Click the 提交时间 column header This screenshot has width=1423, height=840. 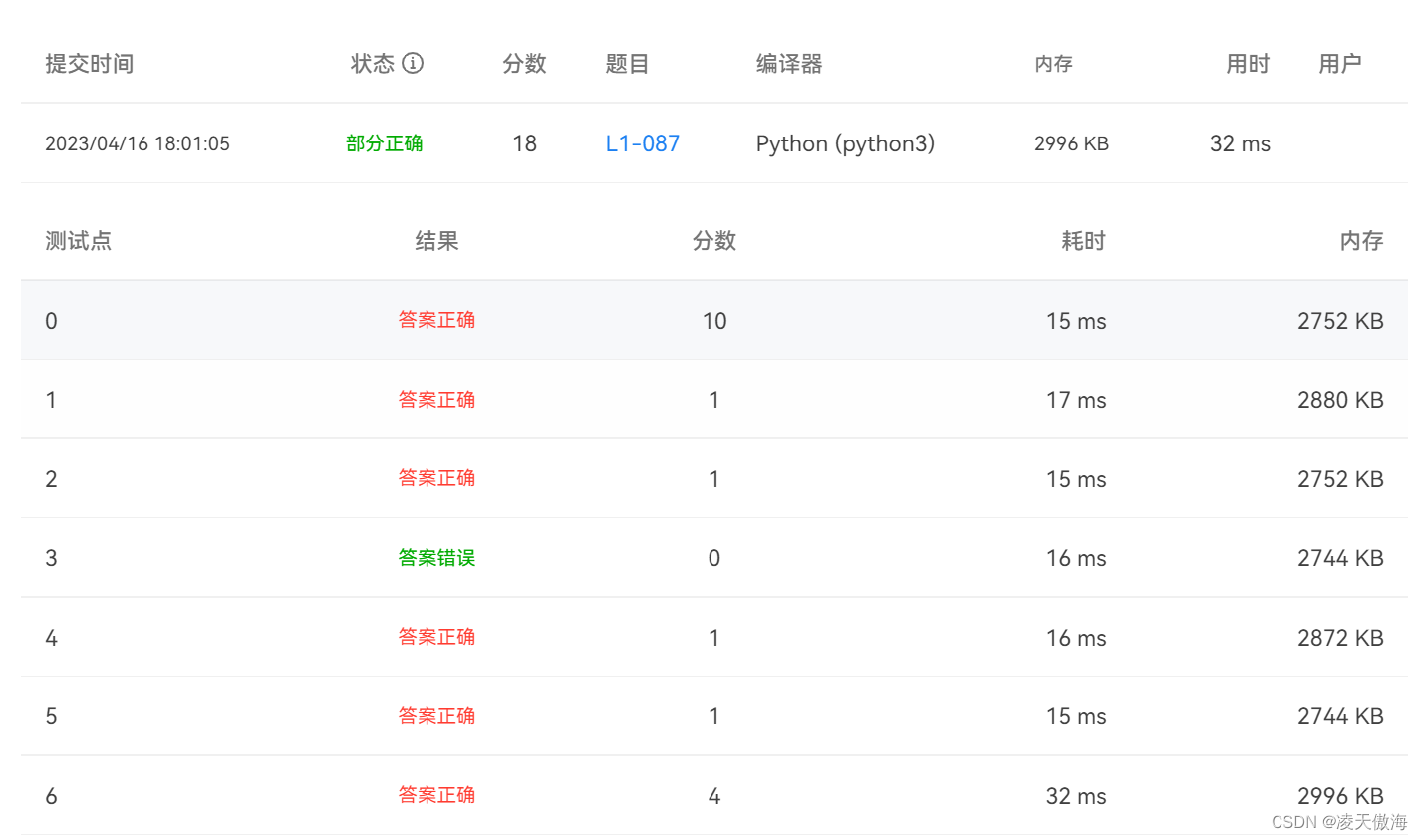(89, 63)
